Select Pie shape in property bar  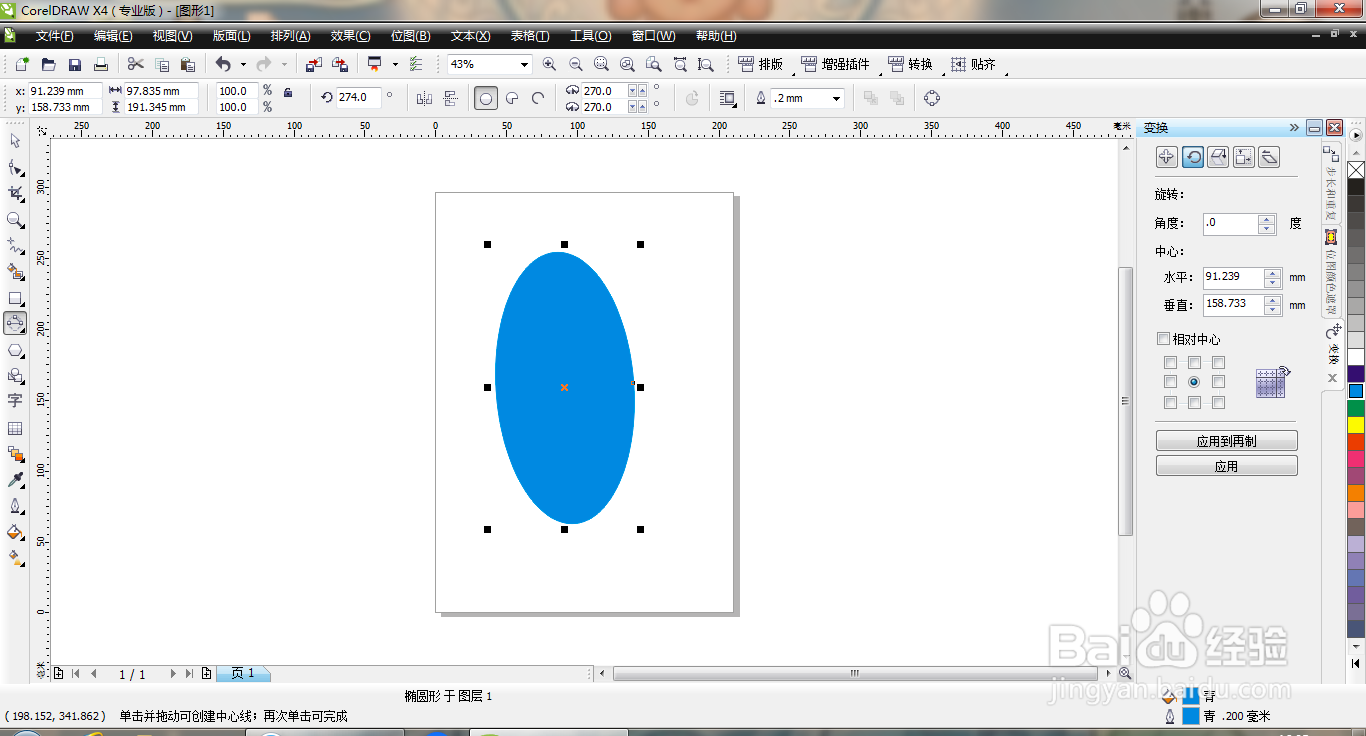coord(512,98)
